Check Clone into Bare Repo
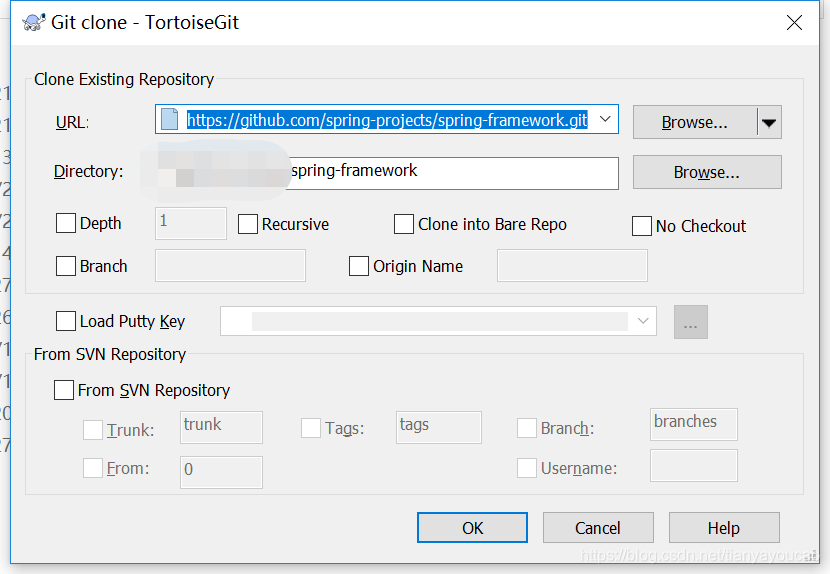Image resolution: width=830 pixels, height=574 pixels. 404,224
